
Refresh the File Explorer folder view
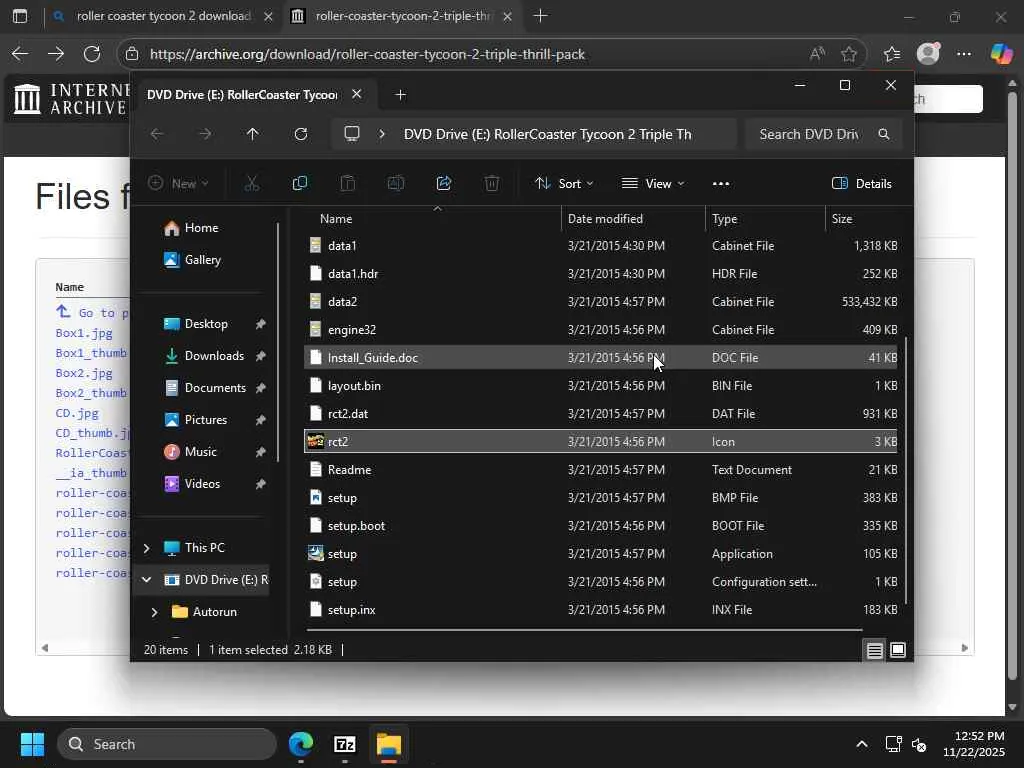click(x=301, y=134)
